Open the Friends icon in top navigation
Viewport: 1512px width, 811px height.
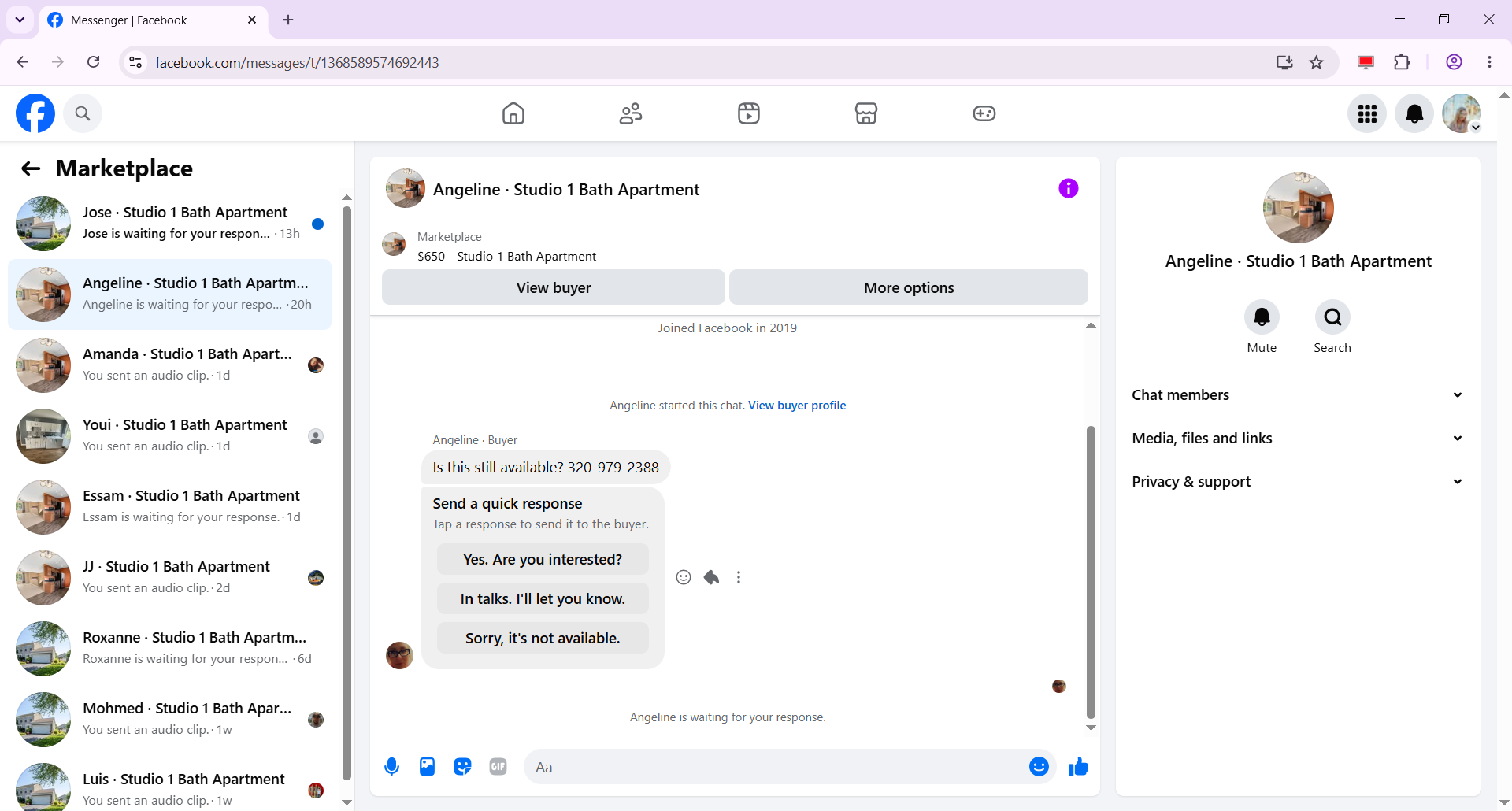click(x=631, y=113)
